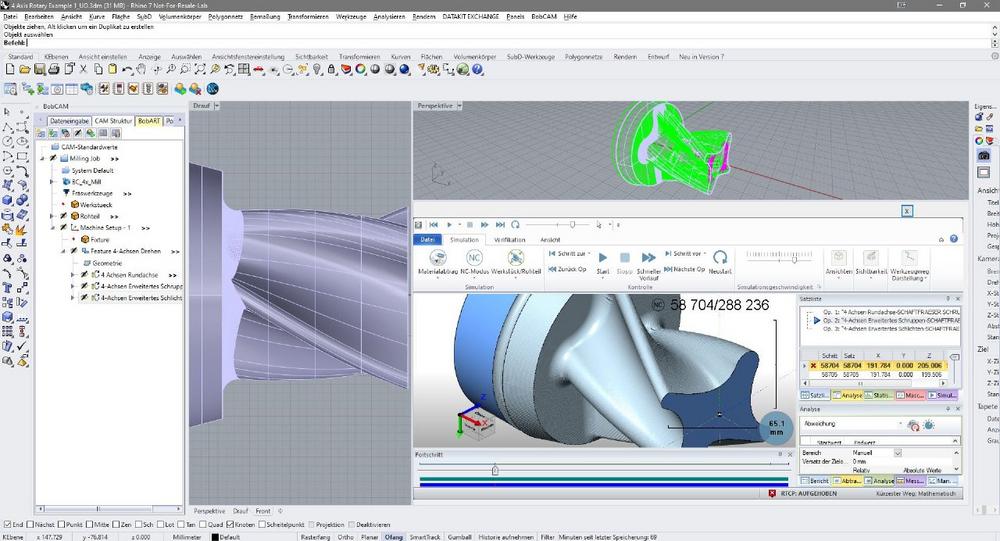
Task: Collapse the Milling Job tree node
Action: (42, 158)
